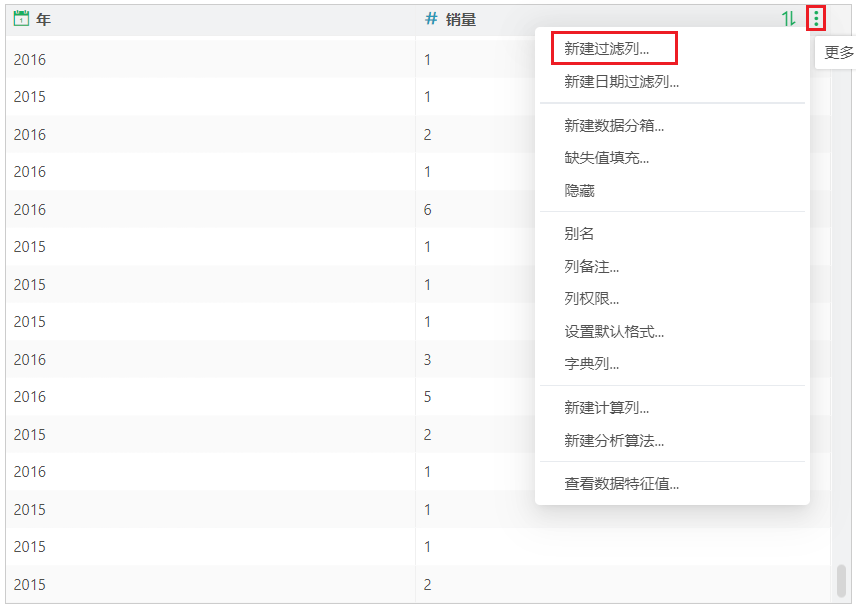This screenshot has height=612, width=856.
Task: Hide the column via 隐藏
Action: [x=579, y=190]
